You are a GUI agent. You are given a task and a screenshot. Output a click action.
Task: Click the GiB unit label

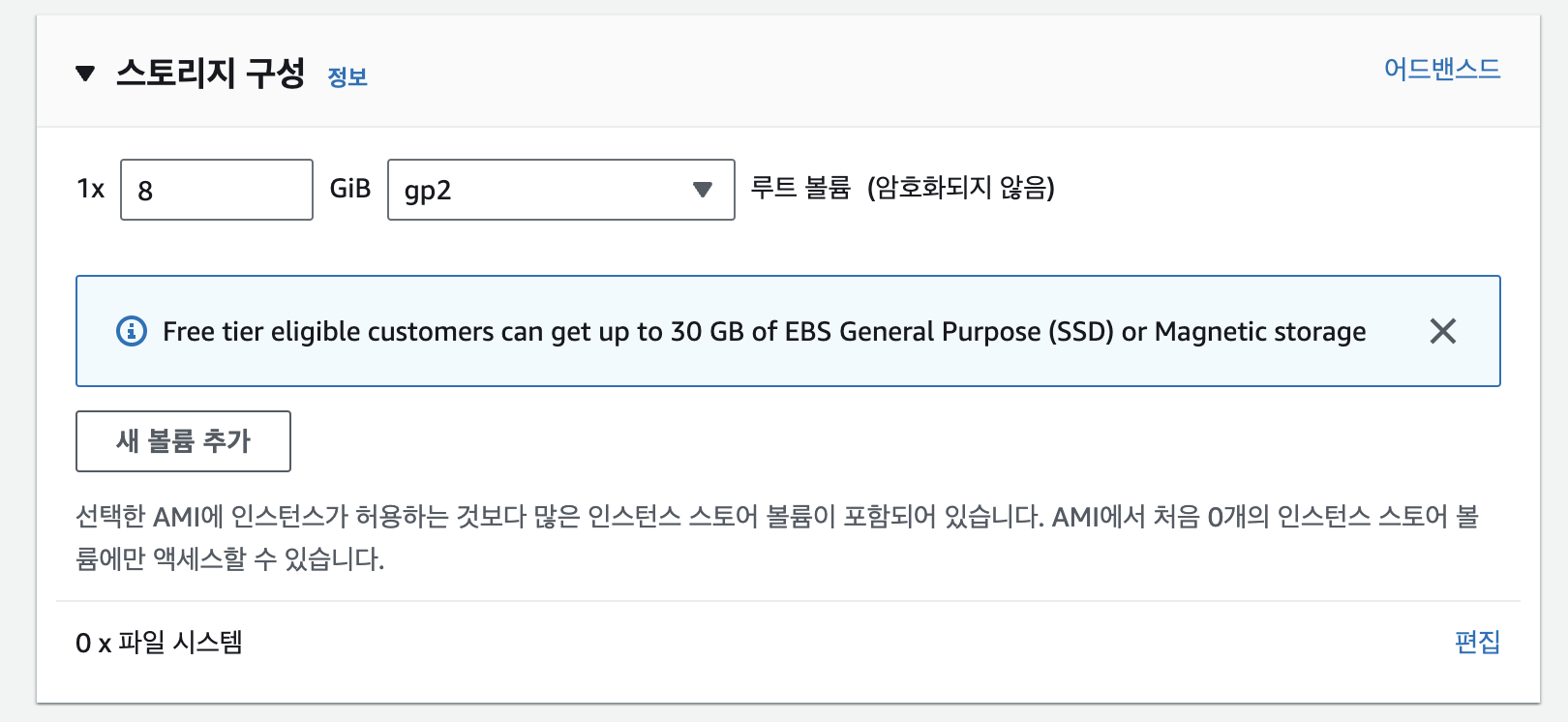pyautogui.click(x=350, y=189)
